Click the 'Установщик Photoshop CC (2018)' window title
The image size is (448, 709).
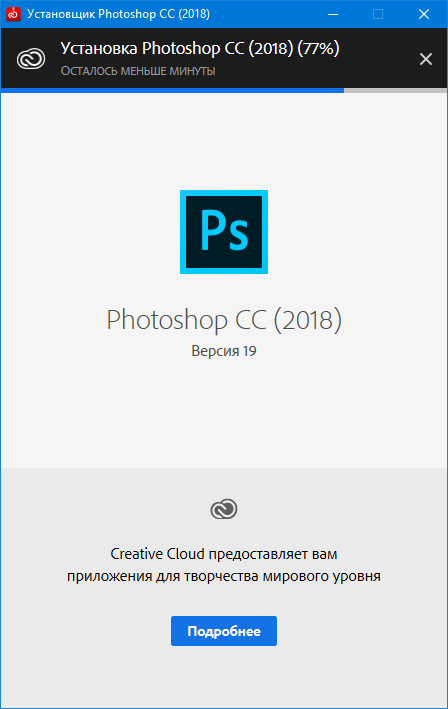[118, 14]
